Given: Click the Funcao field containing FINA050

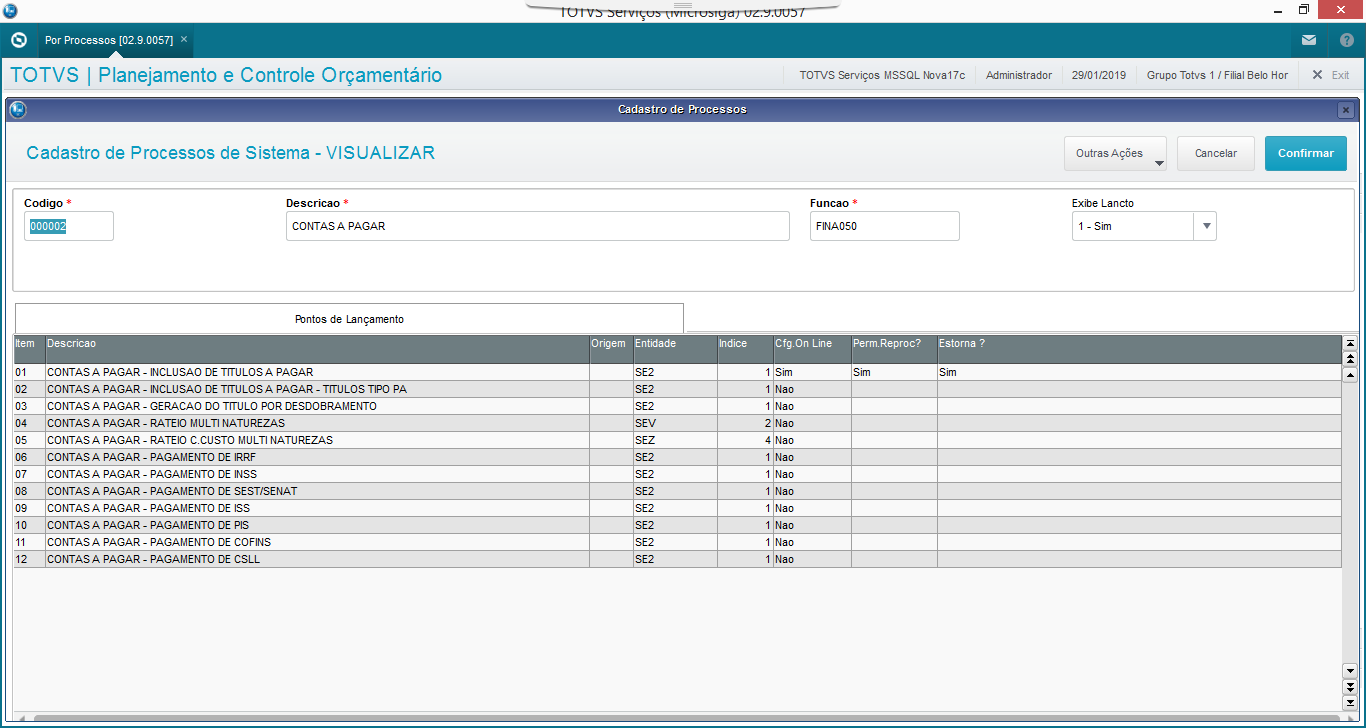Looking at the screenshot, I should (885, 226).
